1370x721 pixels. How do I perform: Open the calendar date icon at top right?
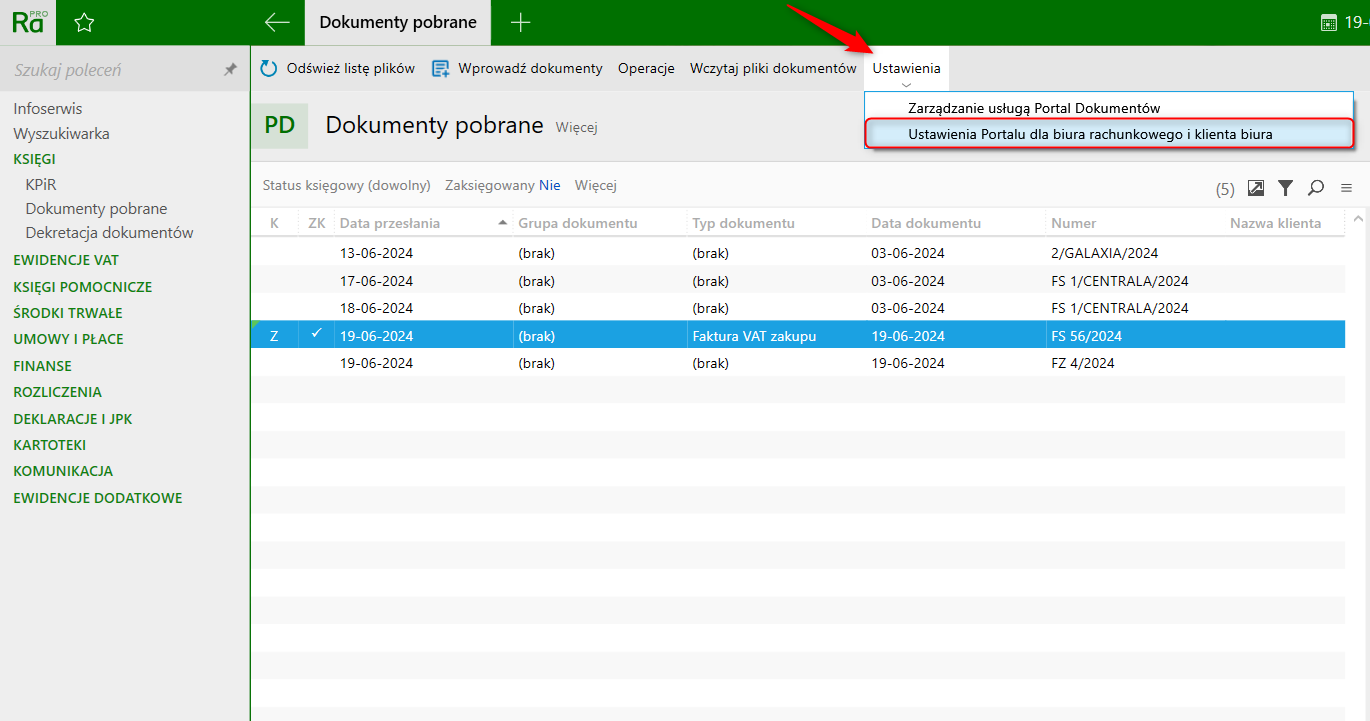[x=1329, y=23]
